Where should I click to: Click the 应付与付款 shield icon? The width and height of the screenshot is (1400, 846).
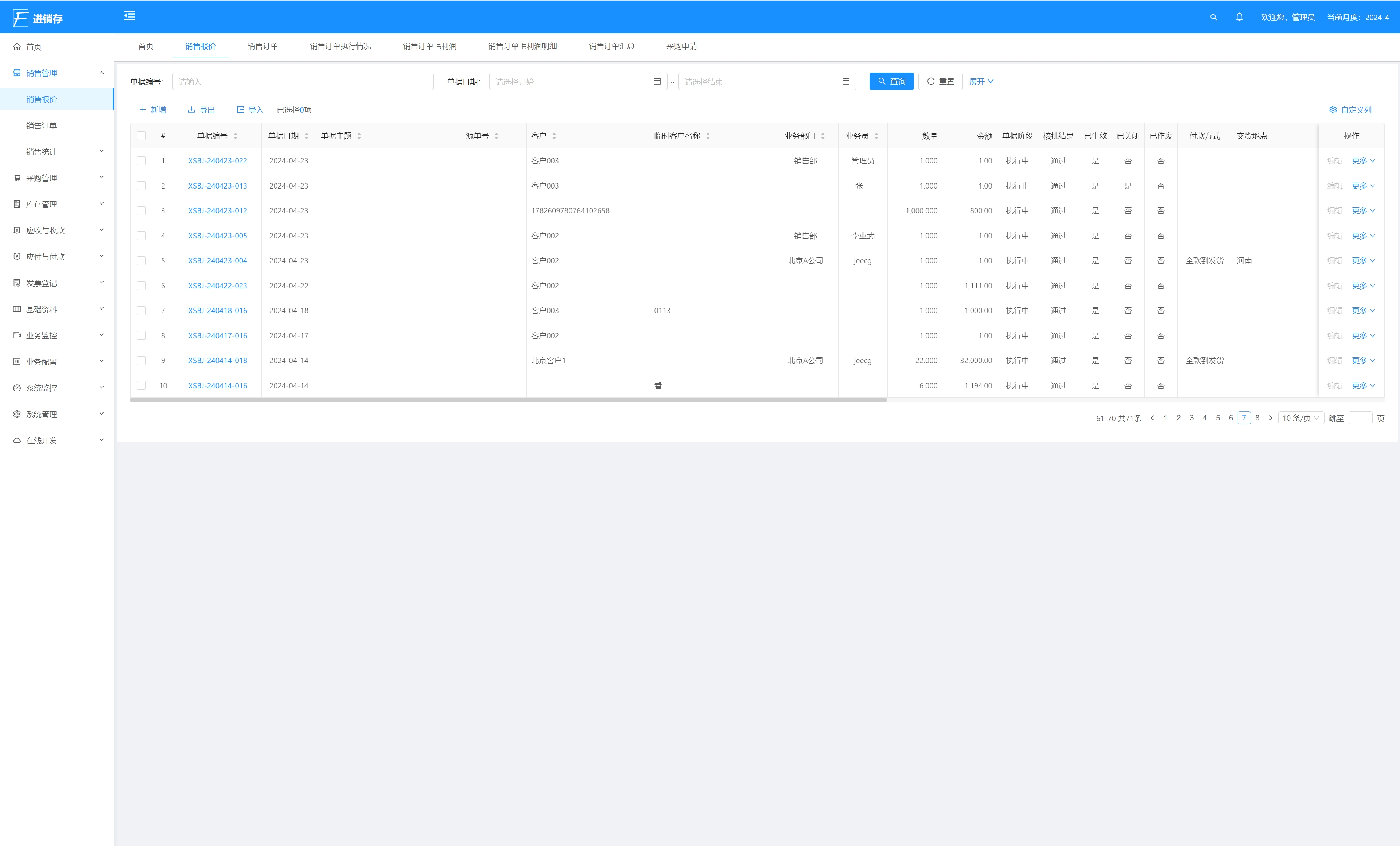tap(17, 256)
